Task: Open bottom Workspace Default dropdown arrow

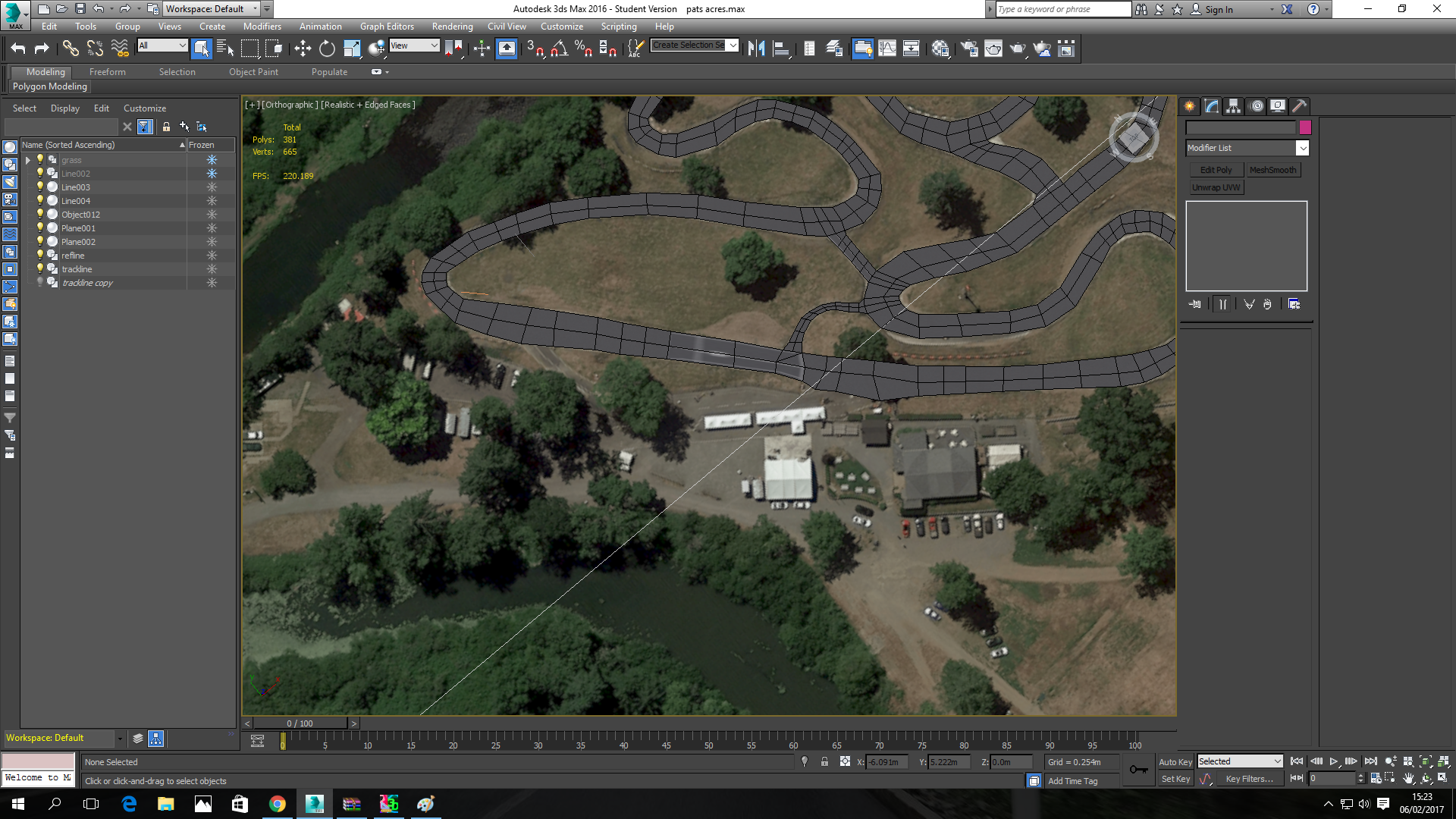Action: (x=120, y=739)
